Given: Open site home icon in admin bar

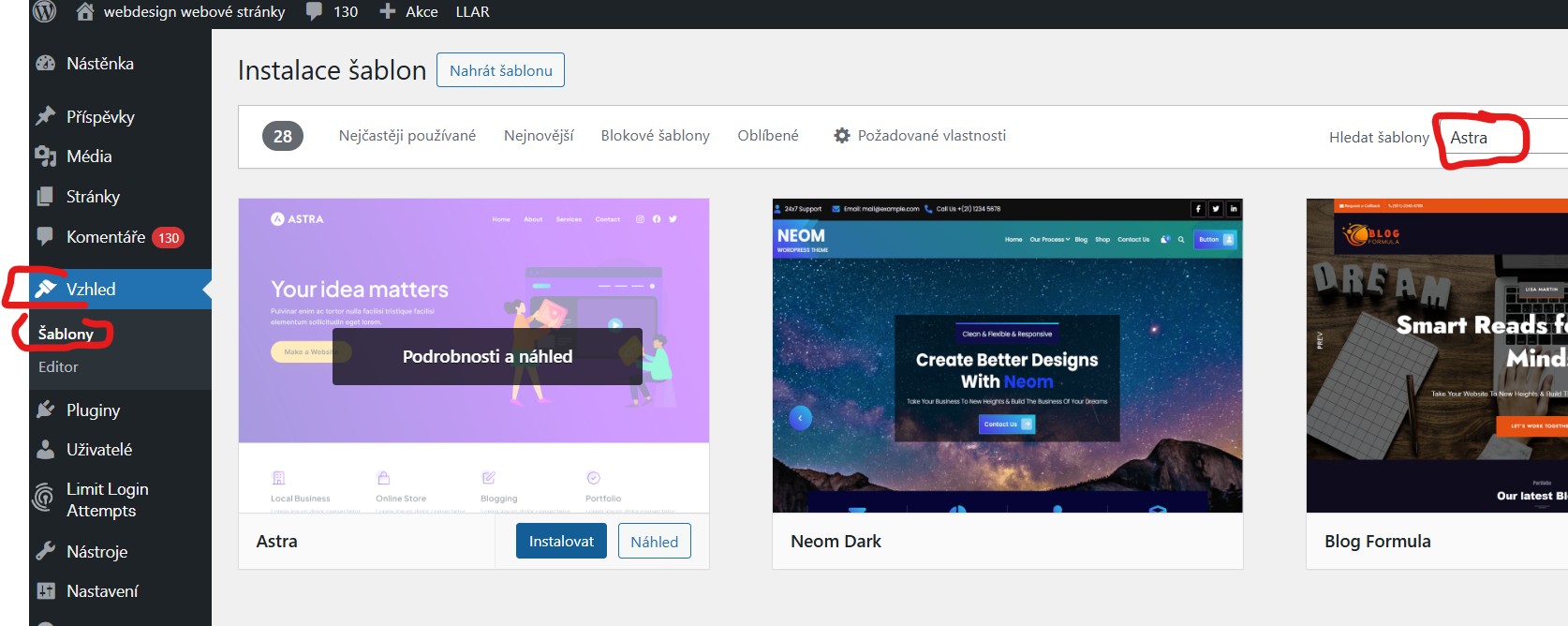Looking at the screenshot, I should click(85, 11).
